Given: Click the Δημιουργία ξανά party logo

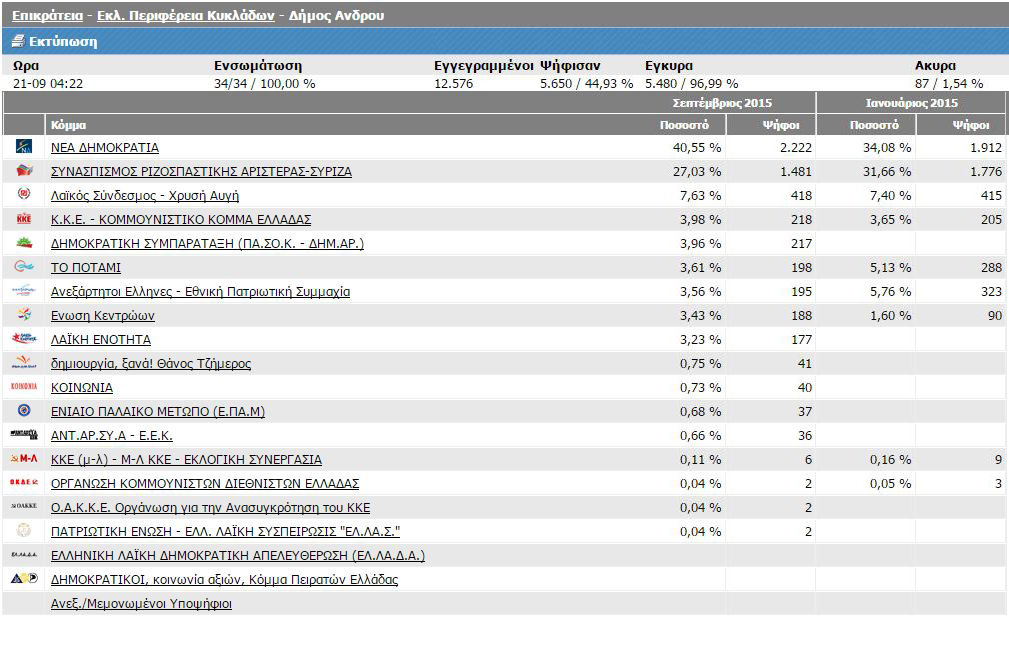Looking at the screenshot, I should pyautogui.click(x=24, y=362).
